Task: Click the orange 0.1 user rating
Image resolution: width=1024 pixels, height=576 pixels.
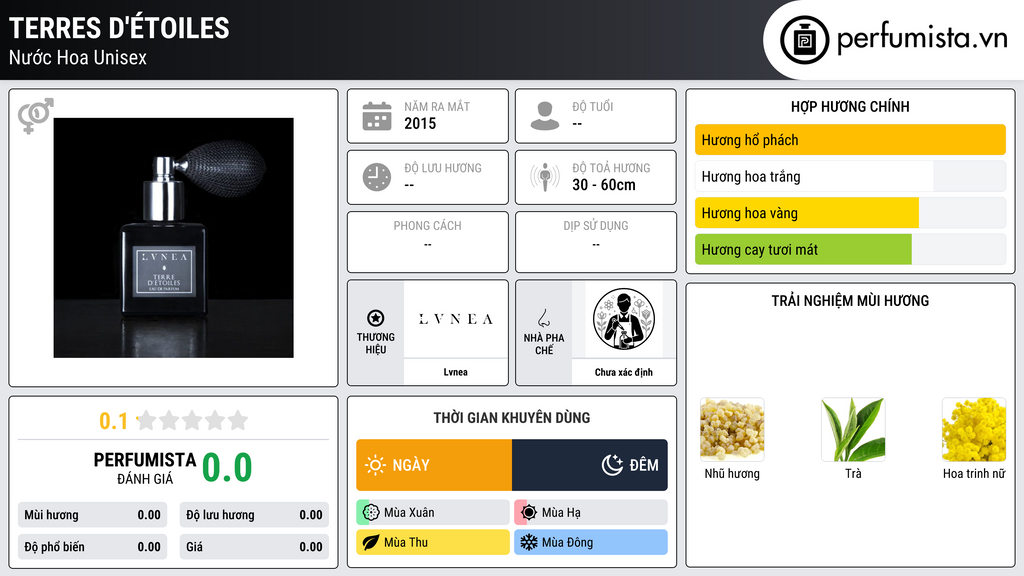Action: [x=113, y=421]
